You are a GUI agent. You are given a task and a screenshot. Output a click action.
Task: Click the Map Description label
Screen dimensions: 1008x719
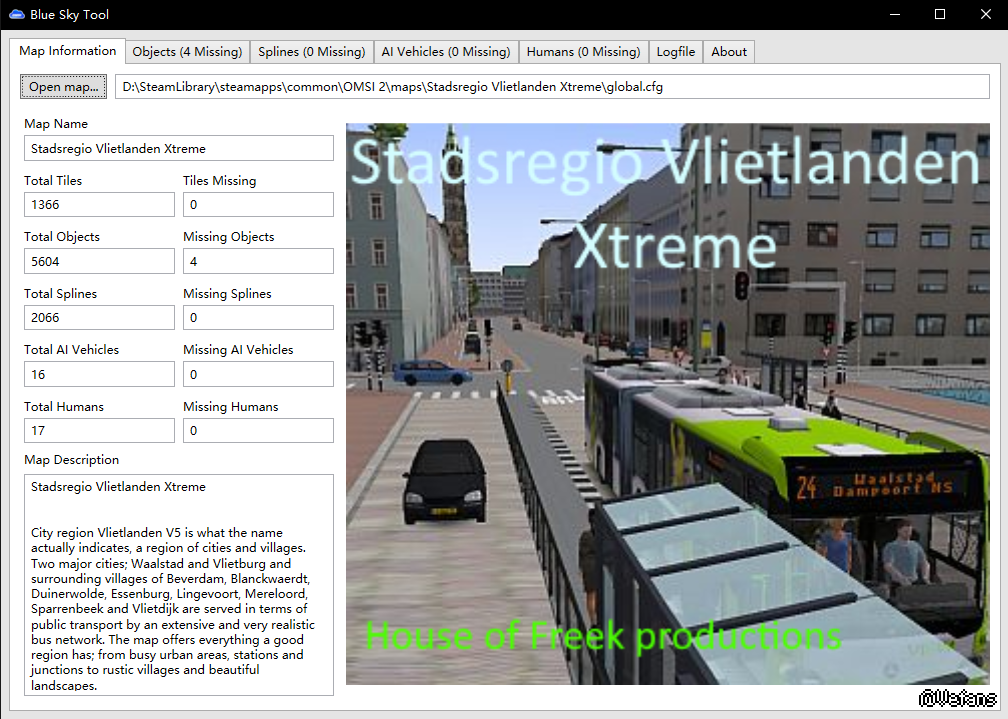click(71, 460)
